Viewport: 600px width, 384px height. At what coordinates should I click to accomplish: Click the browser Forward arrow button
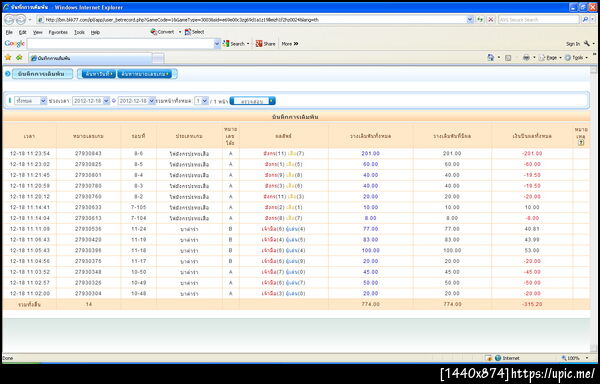click(x=21, y=20)
